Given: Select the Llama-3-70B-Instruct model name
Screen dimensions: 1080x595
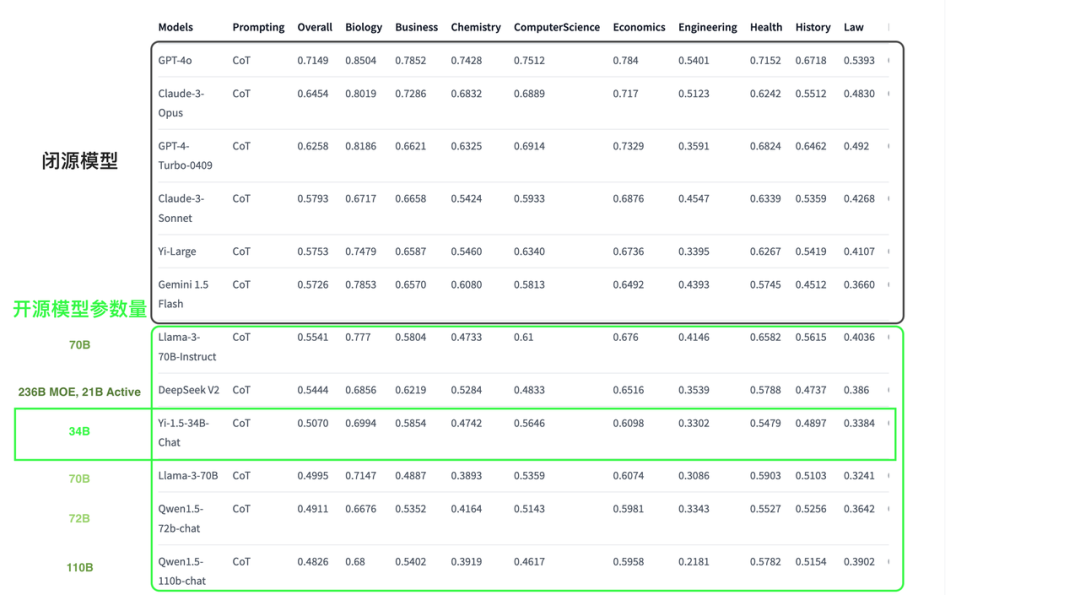Looking at the screenshot, I should click(x=187, y=347).
